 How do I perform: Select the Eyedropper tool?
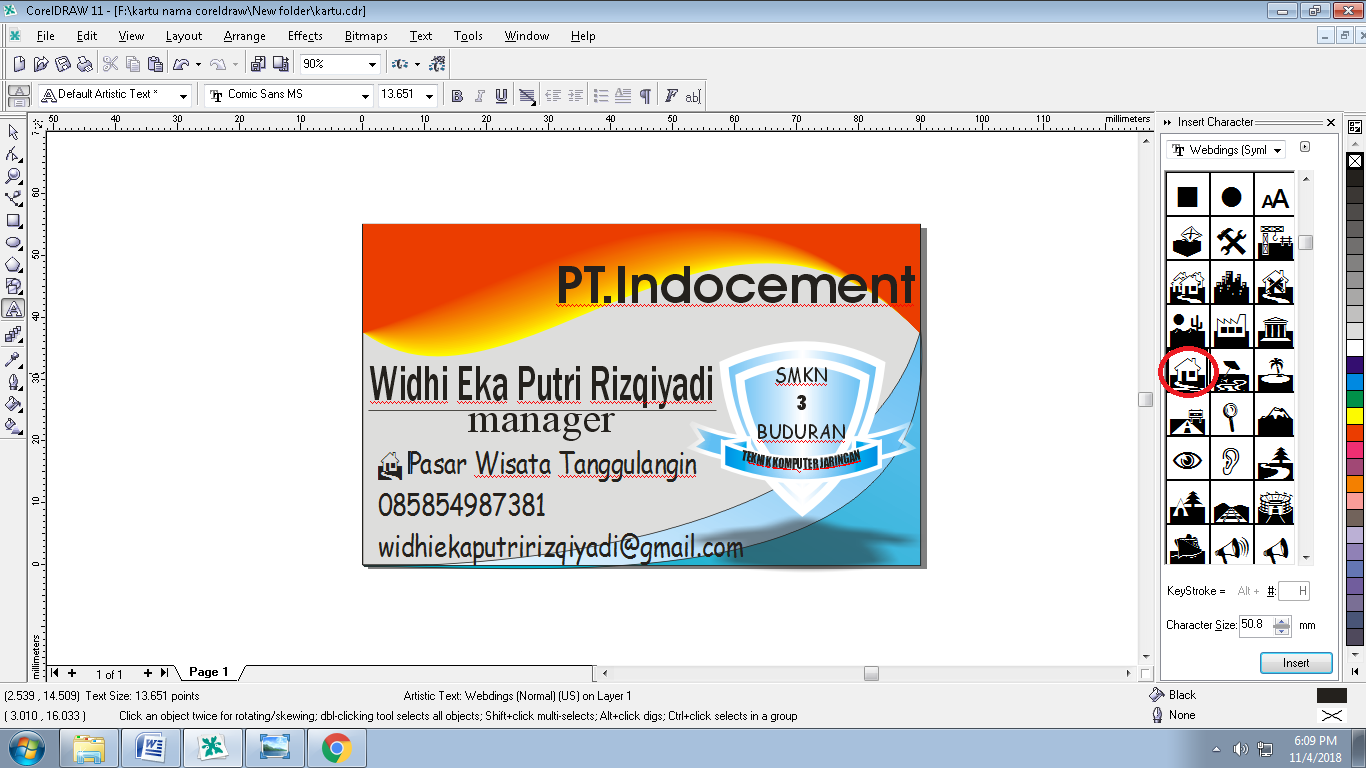click(14, 359)
